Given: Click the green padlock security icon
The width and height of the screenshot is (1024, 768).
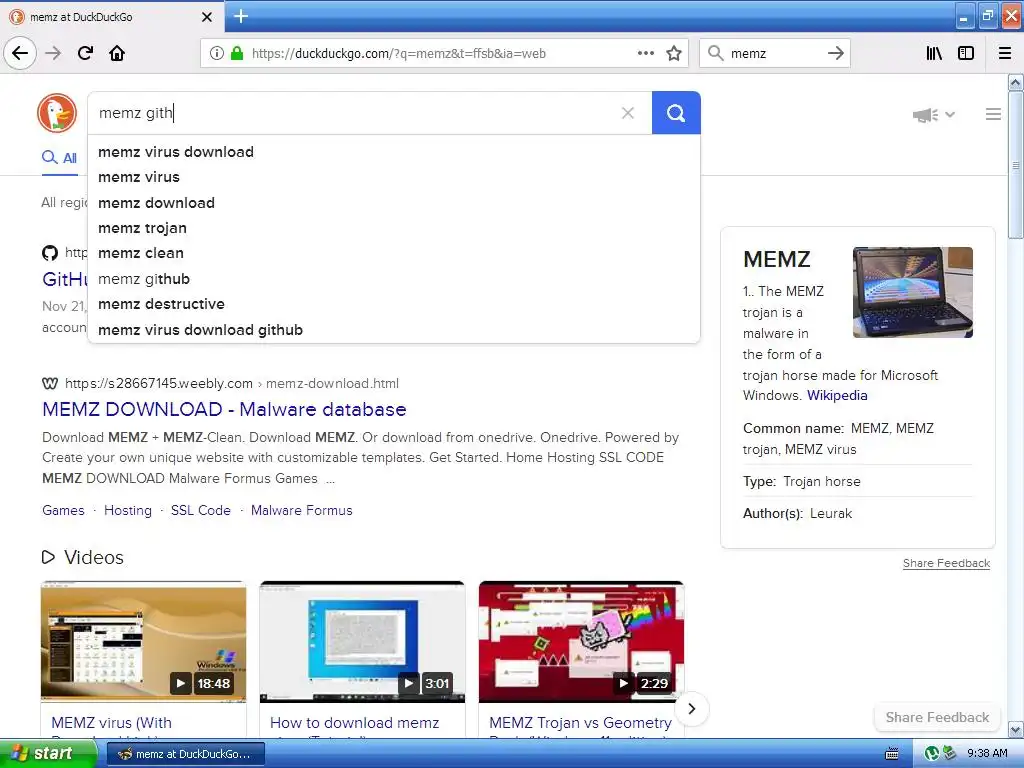Looking at the screenshot, I should [237, 53].
